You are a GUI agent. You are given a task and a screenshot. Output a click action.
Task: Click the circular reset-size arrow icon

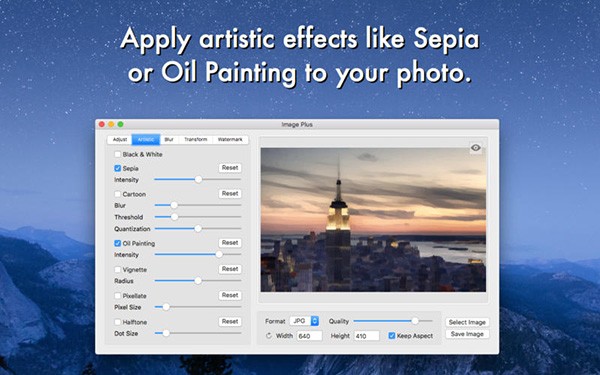pos(269,336)
